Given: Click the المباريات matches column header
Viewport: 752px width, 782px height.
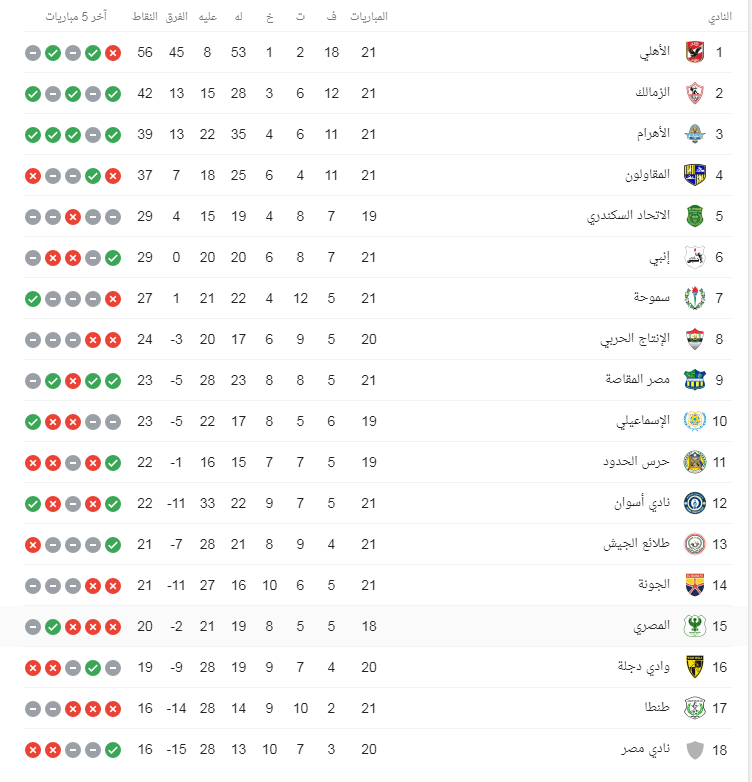Looking at the screenshot, I should (369, 16).
